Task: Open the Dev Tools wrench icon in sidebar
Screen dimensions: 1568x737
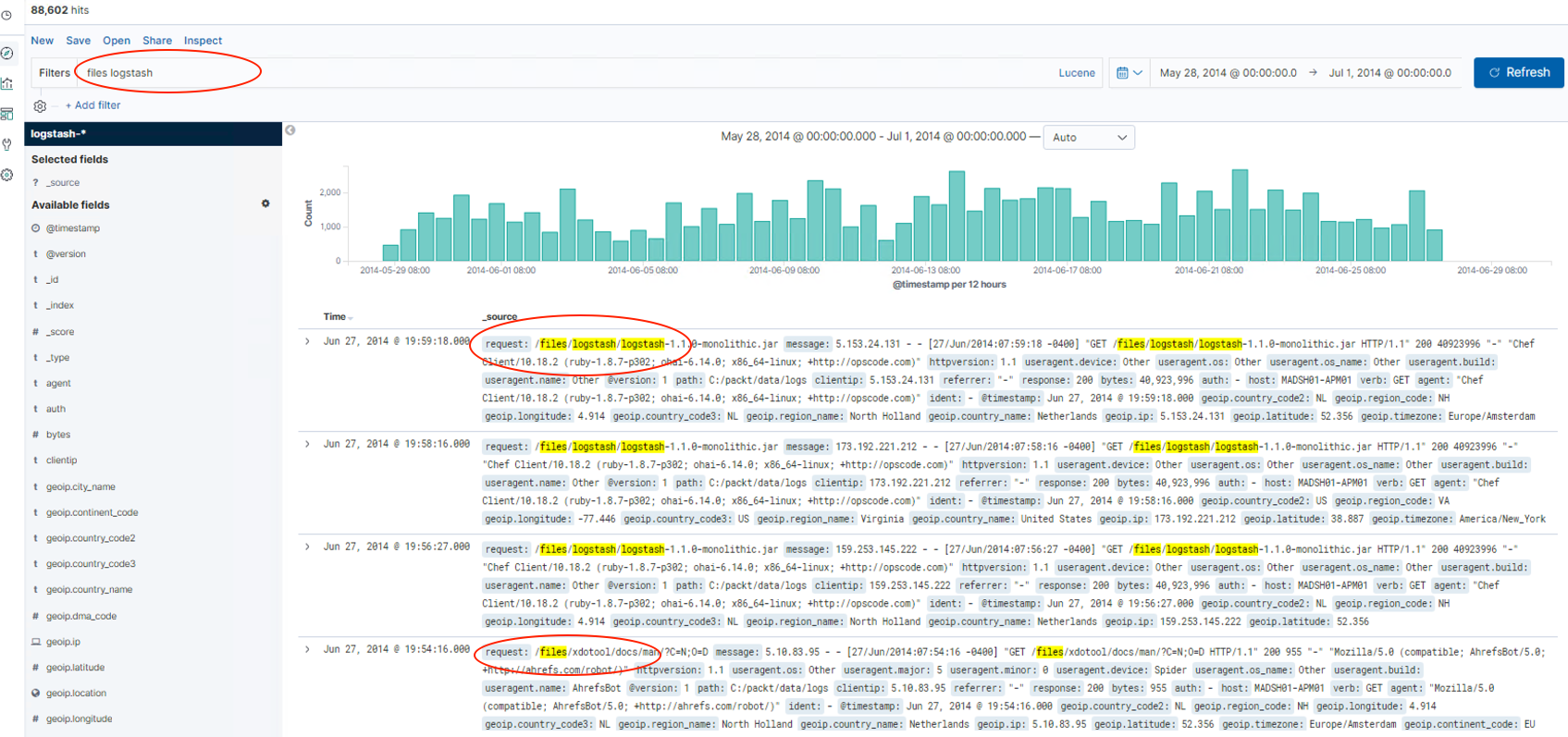Action: click(7, 144)
